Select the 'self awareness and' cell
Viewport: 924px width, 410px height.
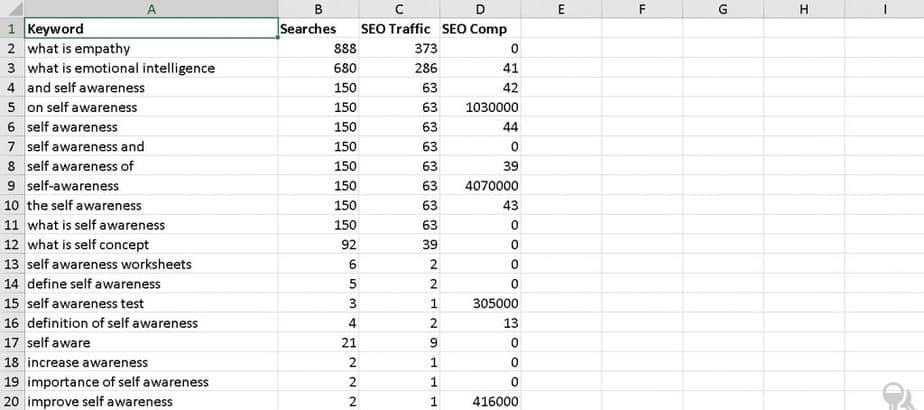point(151,146)
